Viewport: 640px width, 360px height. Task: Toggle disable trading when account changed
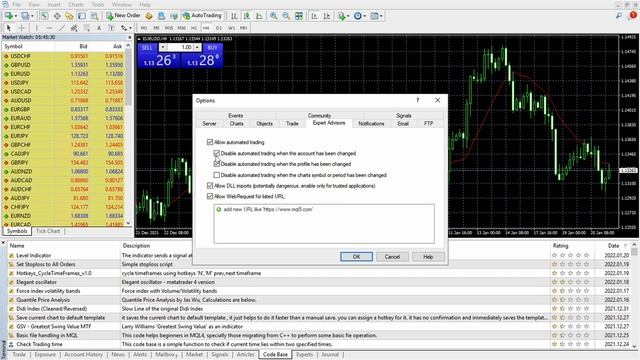click(217, 153)
